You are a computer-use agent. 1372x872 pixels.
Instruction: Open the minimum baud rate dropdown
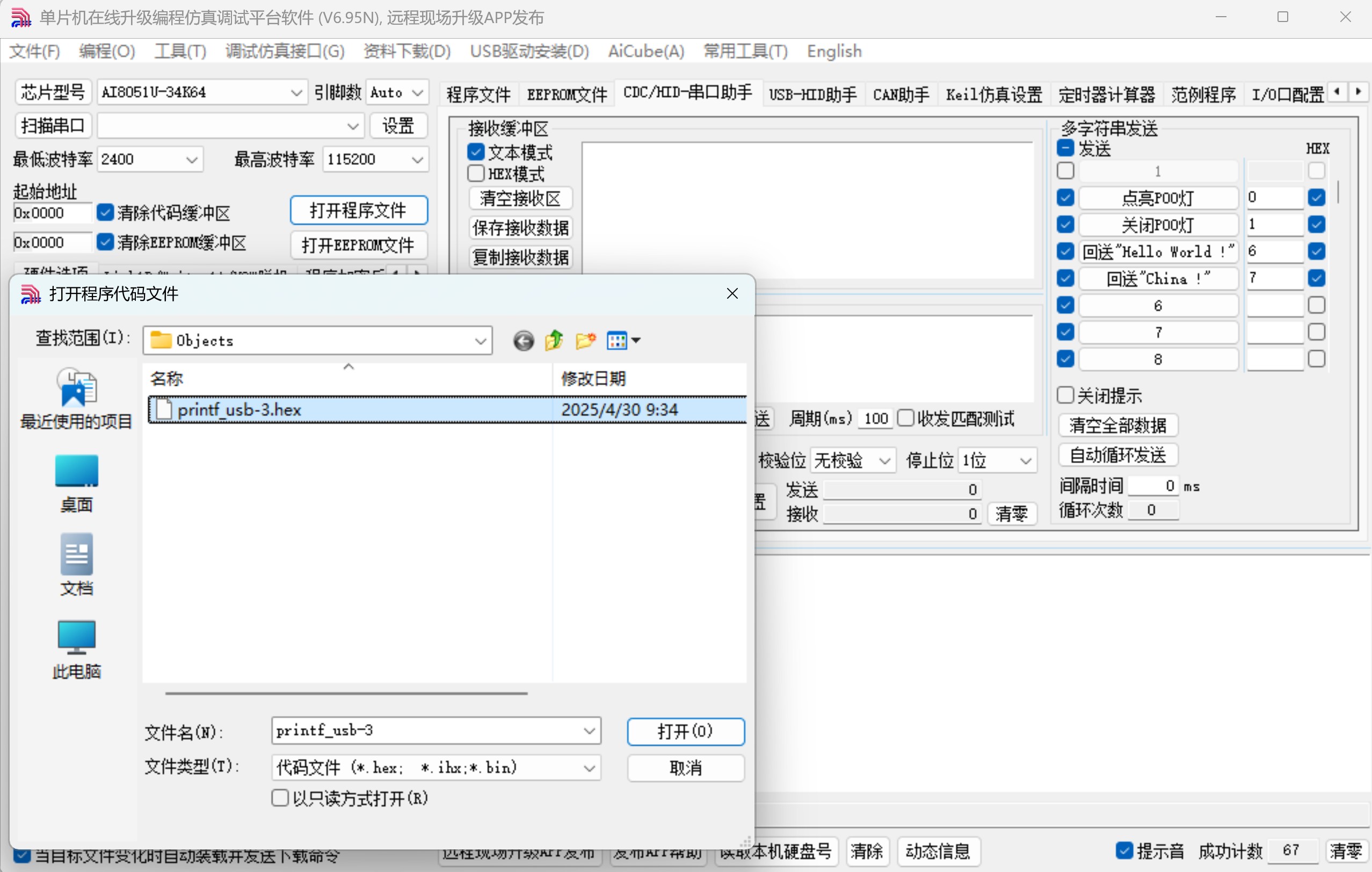tap(192, 160)
